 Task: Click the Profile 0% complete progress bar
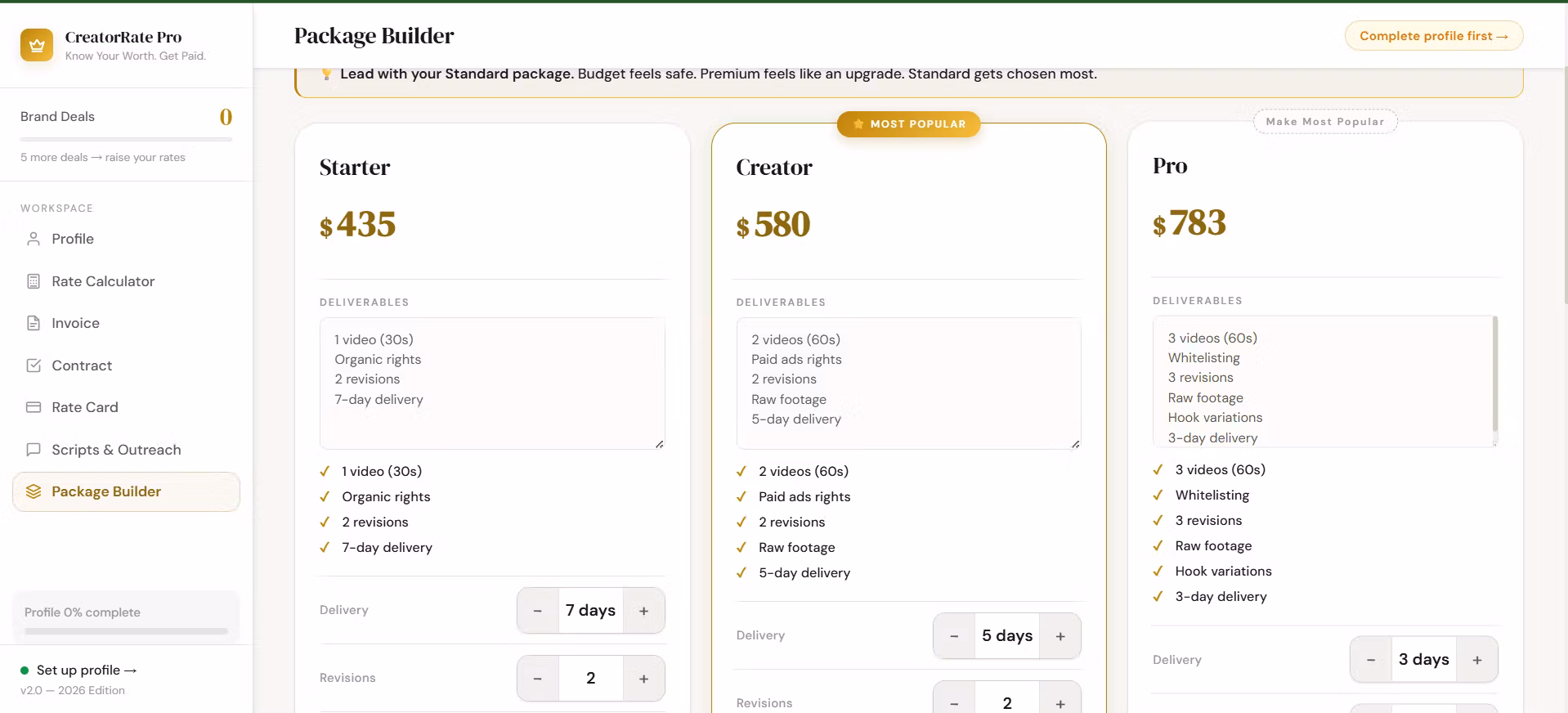coord(126,631)
